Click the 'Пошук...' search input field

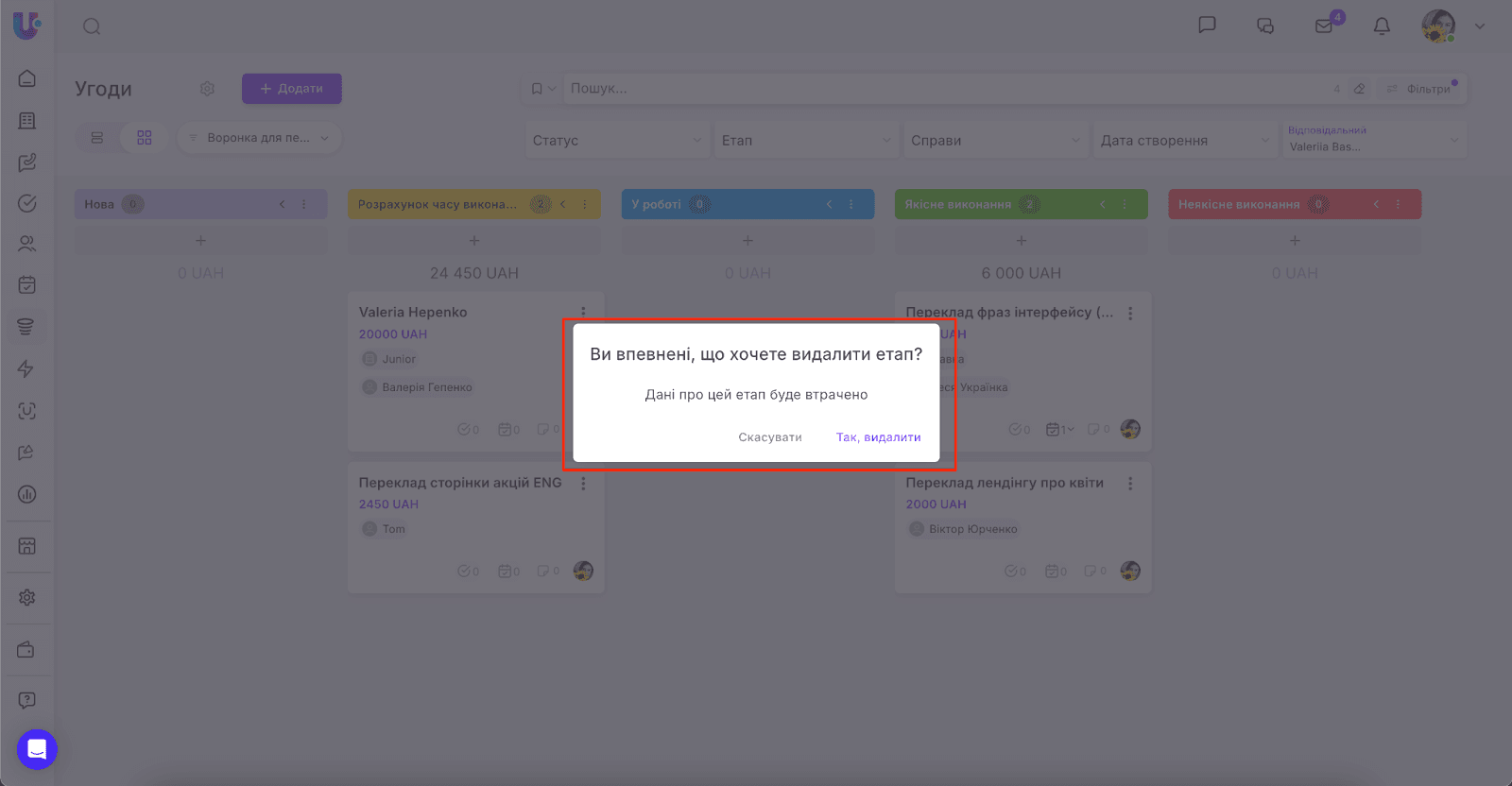[945, 89]
